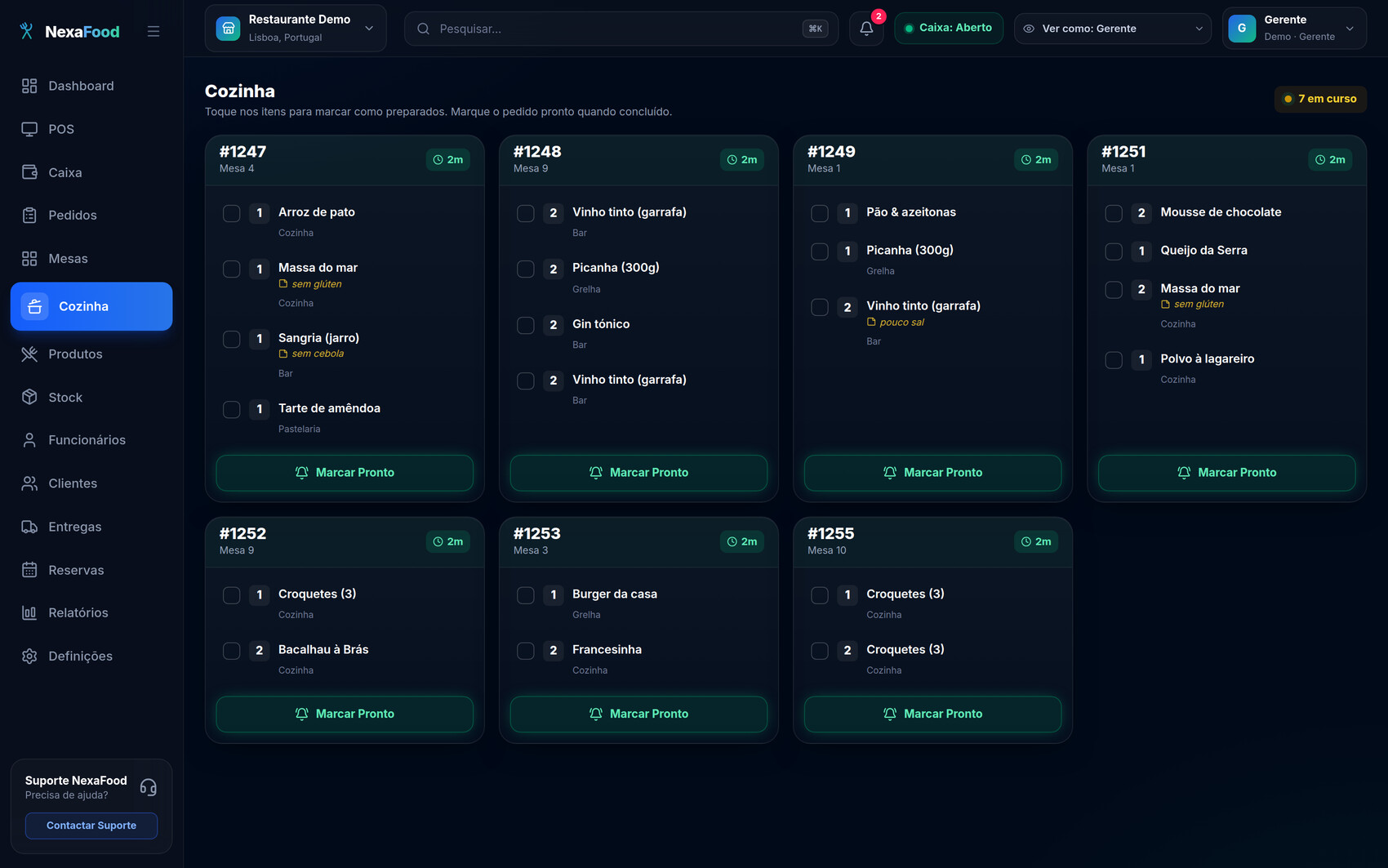Screen dimensions: 1388x868
Task: Click the Contactar Suporte button
Action: point(91,826)
